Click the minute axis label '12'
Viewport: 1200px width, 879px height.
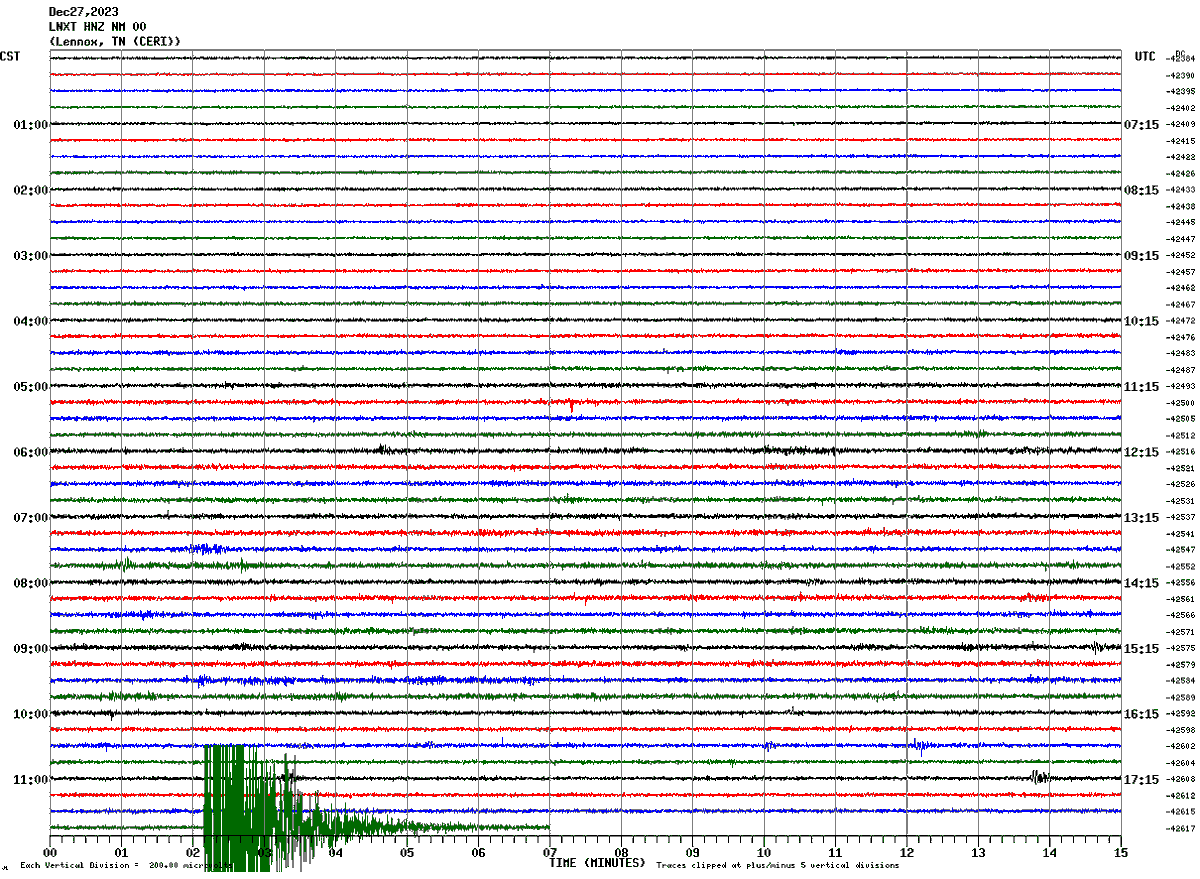(x=907, y=853)
